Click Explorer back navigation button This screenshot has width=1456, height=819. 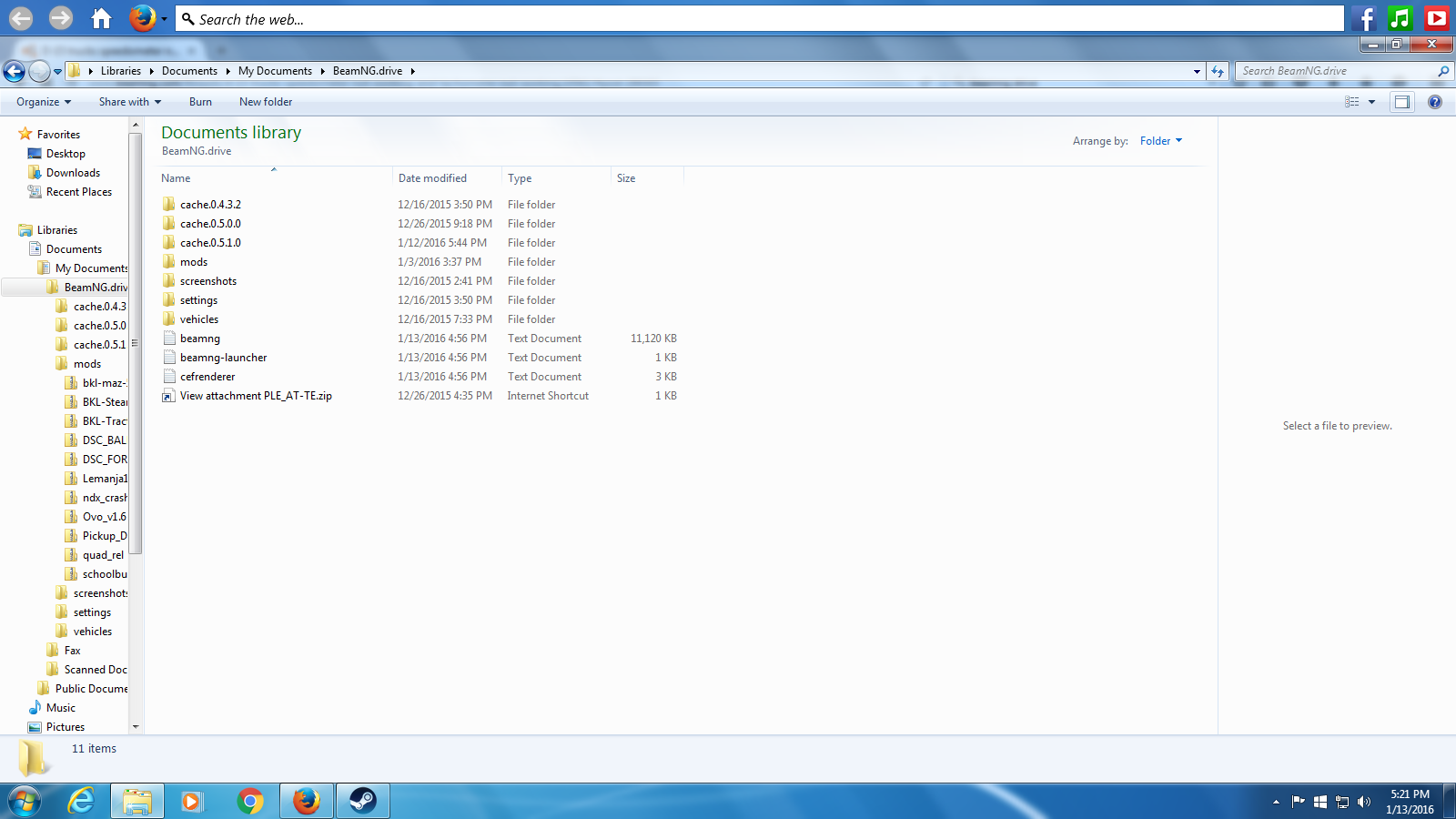14,71
